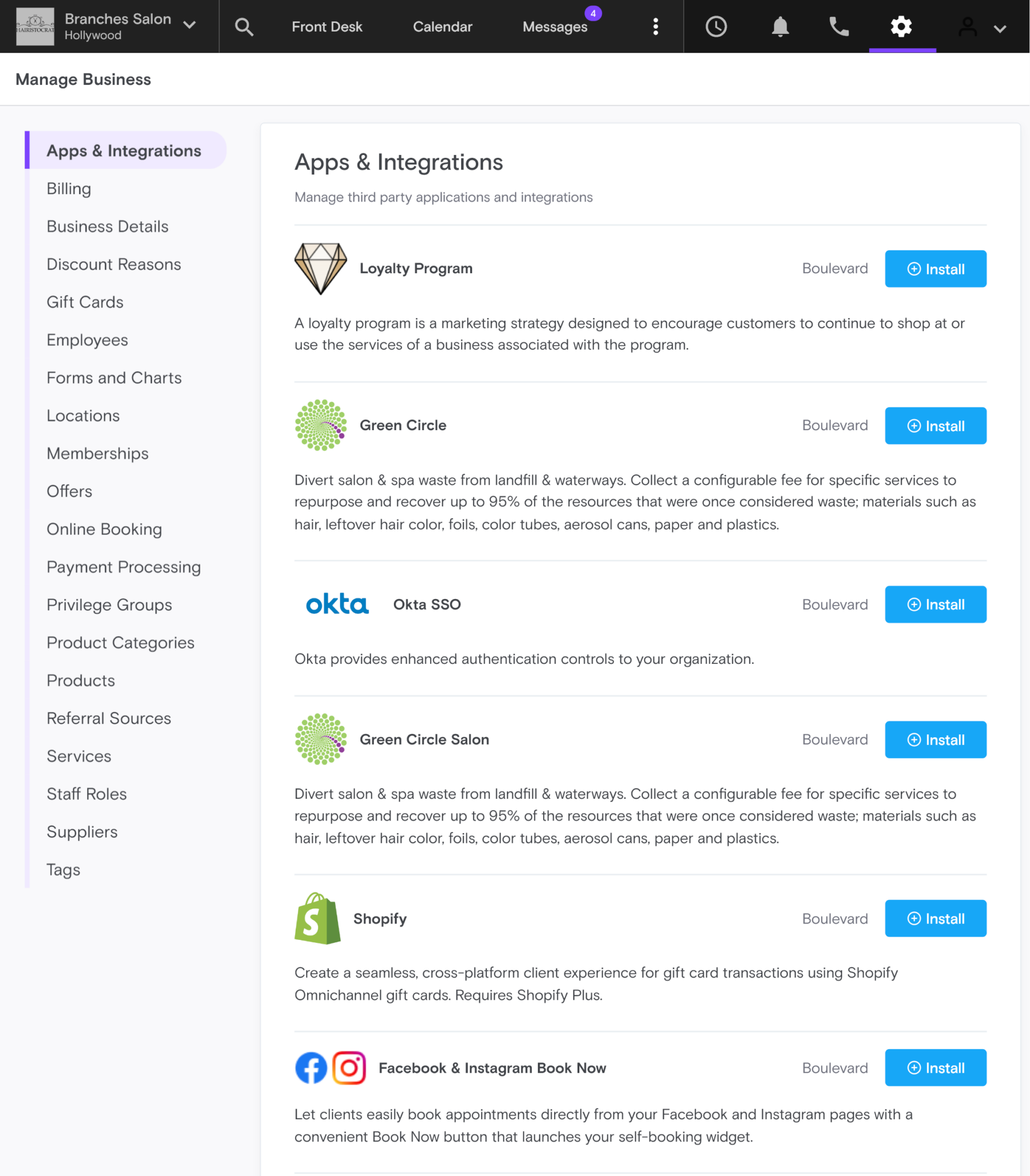Click the Instagram logo icon
Image resolution: width=1030 pixels, height=1176 pixels.
coord(349,1067)
